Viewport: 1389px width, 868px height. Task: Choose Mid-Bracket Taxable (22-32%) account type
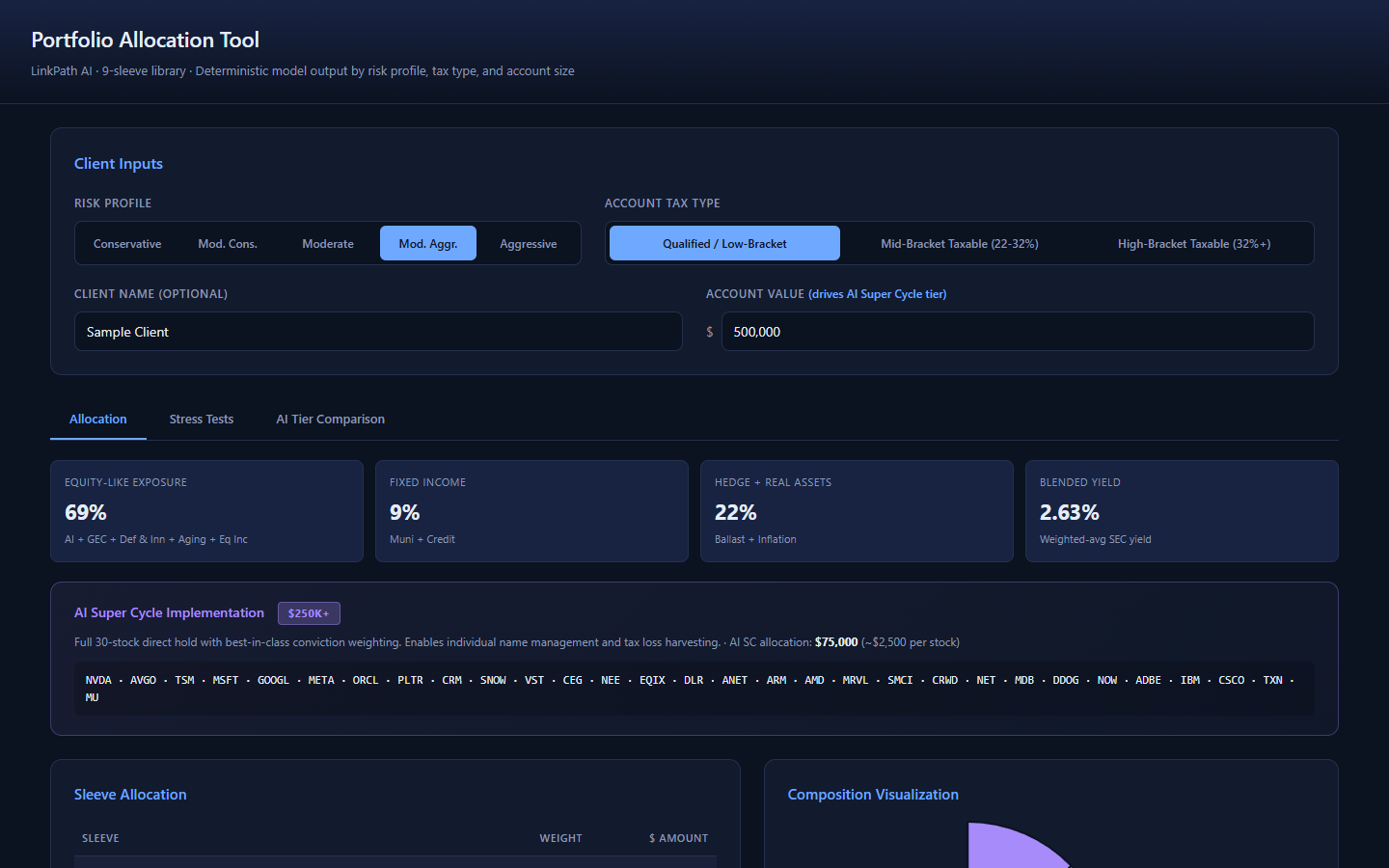coord(960,243)
